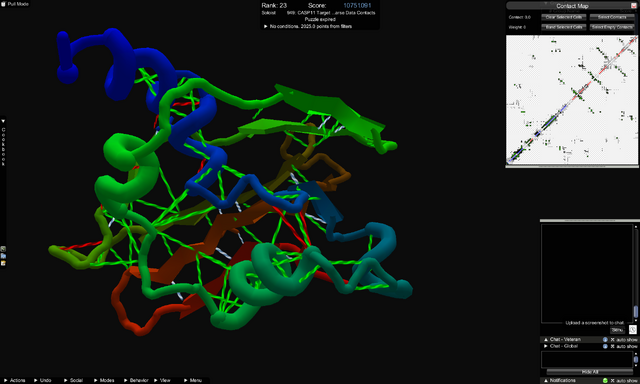640x384 pixels.
Task: Collapse the Chat - Veteran section
Action: (546, 340)
